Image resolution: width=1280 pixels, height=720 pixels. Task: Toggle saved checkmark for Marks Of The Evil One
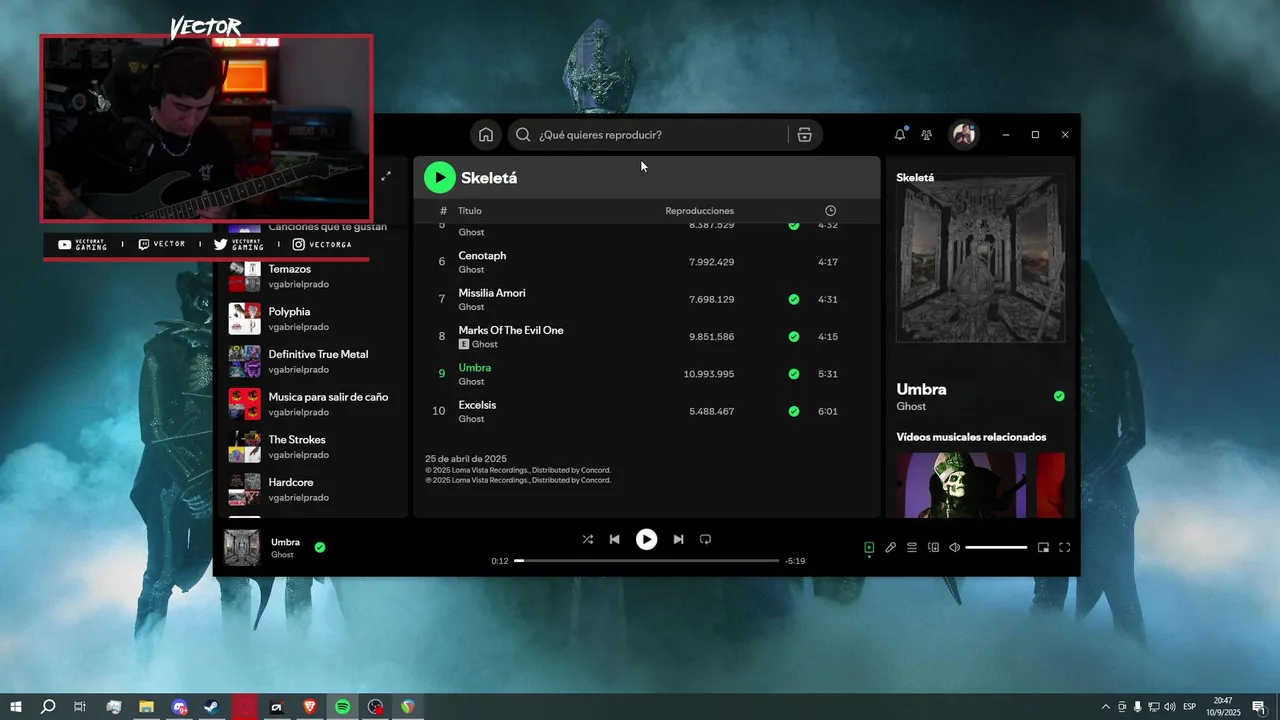[x=794, y=337]
